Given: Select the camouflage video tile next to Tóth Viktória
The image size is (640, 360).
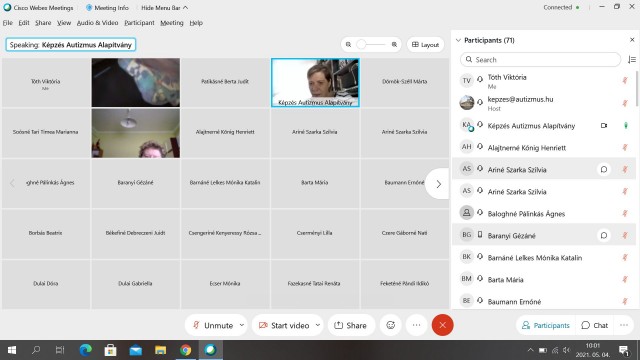Looking at the screenshot, I should point(136,82).
